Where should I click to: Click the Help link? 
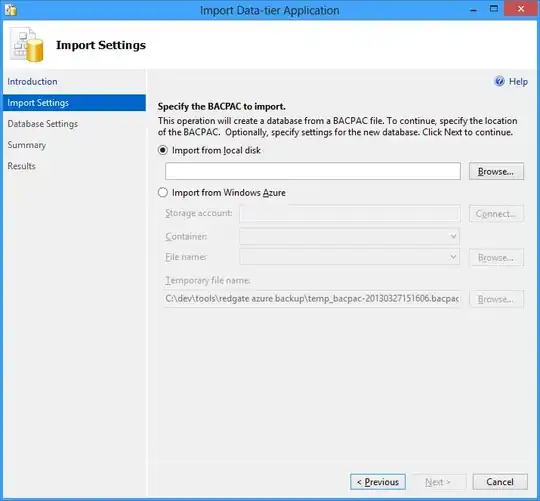coord(518,82)
